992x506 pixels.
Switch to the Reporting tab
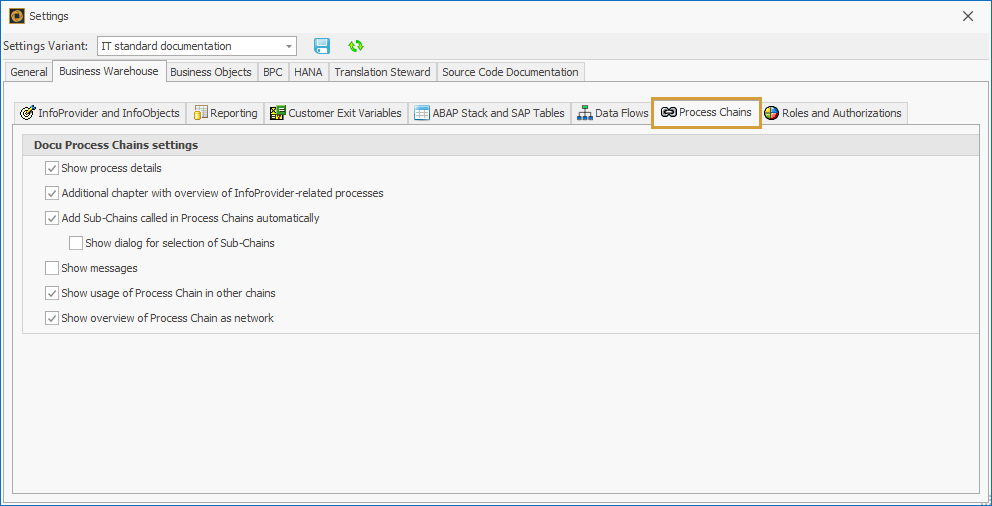tap(225, 113)
